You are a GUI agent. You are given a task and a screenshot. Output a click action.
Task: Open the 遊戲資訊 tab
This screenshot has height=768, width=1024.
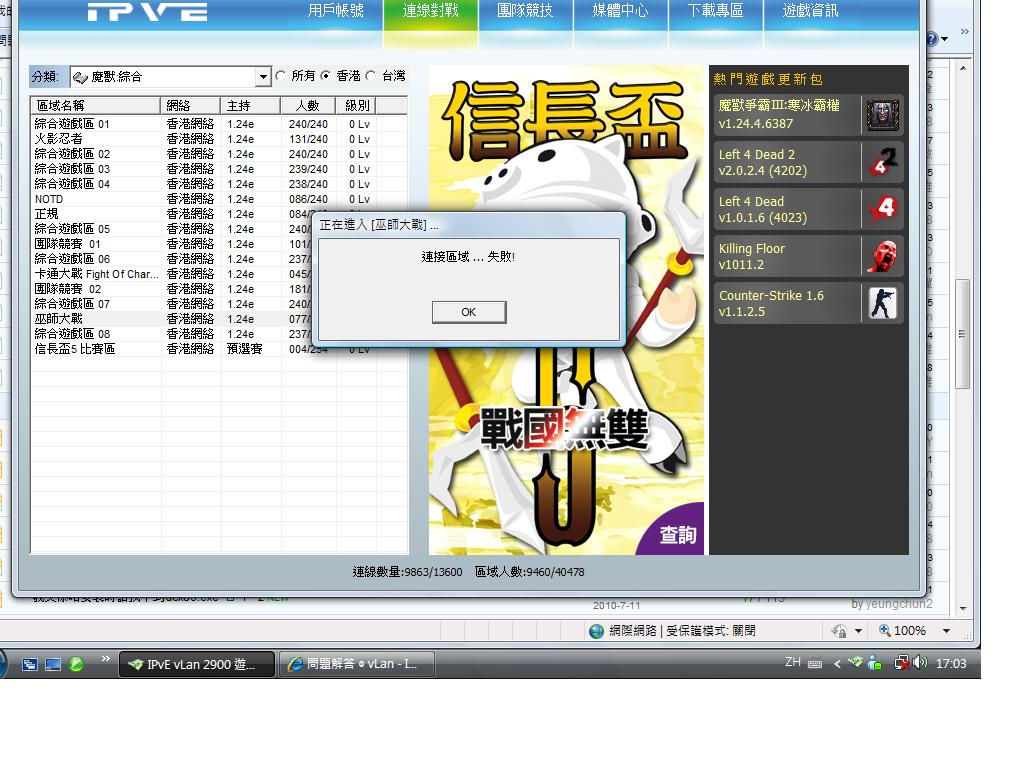810,11
